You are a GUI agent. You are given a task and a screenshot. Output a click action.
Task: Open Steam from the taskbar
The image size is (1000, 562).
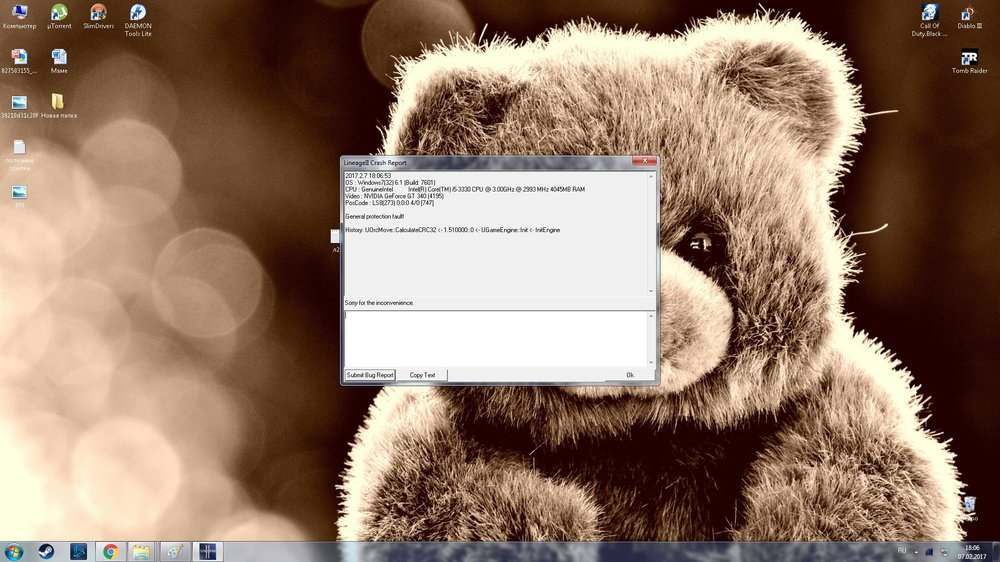46,551
